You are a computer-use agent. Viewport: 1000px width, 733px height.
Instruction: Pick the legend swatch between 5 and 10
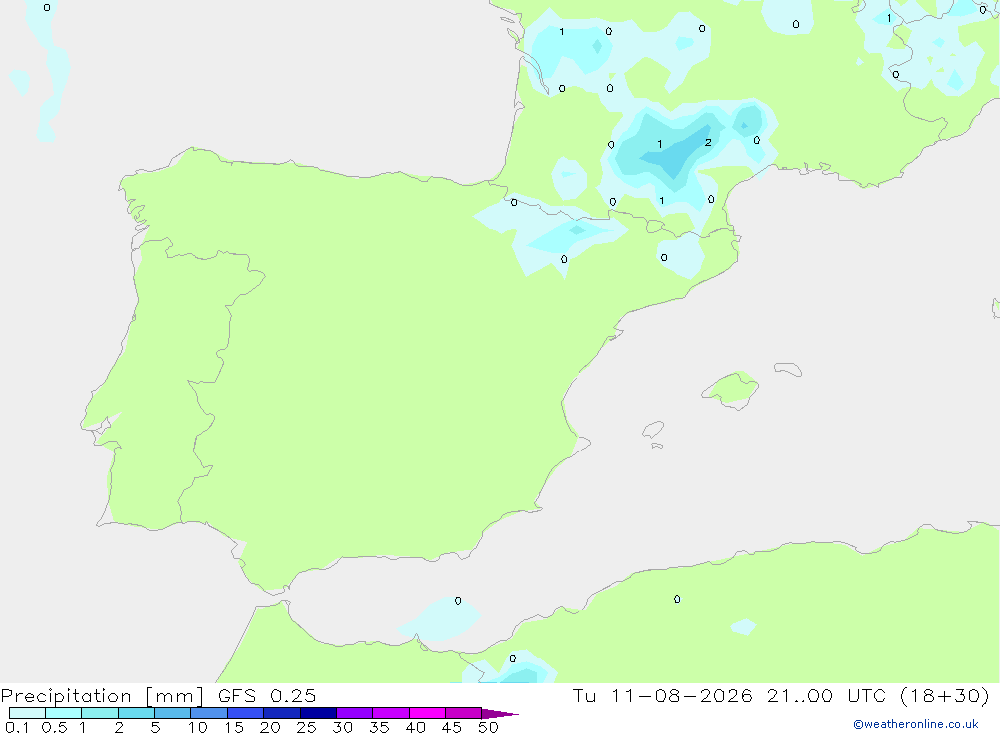click(173, 713)
